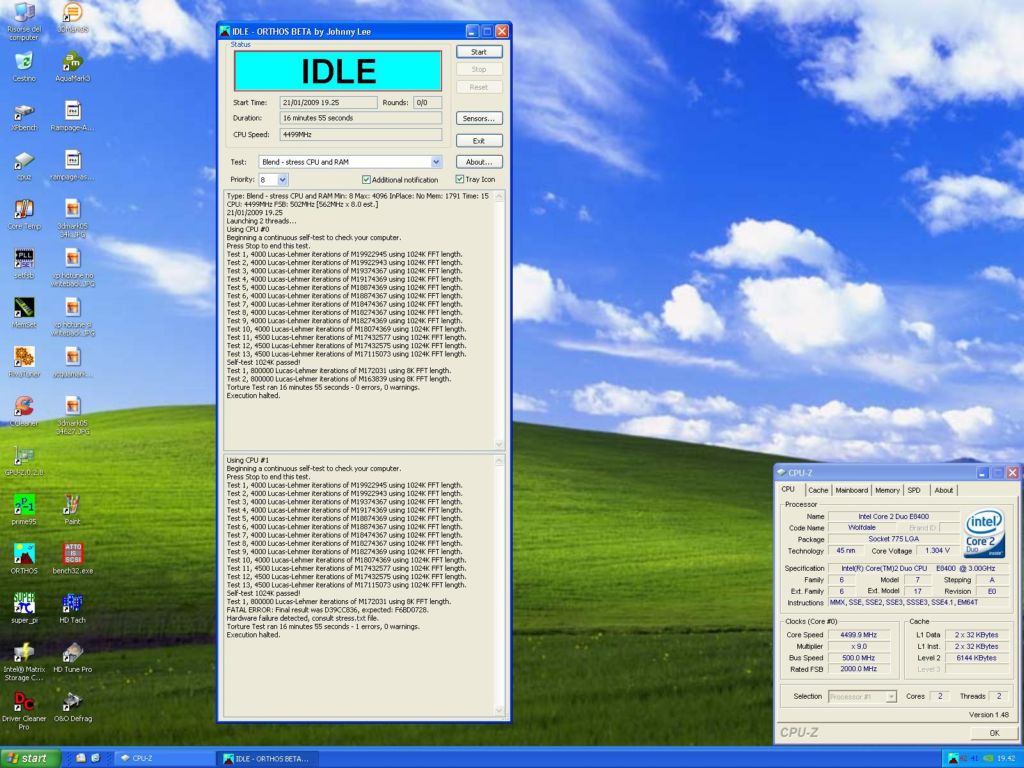Click the FATAL ERROR line in CPU #1 log
Screen dimensions: 1024x768
327,609
